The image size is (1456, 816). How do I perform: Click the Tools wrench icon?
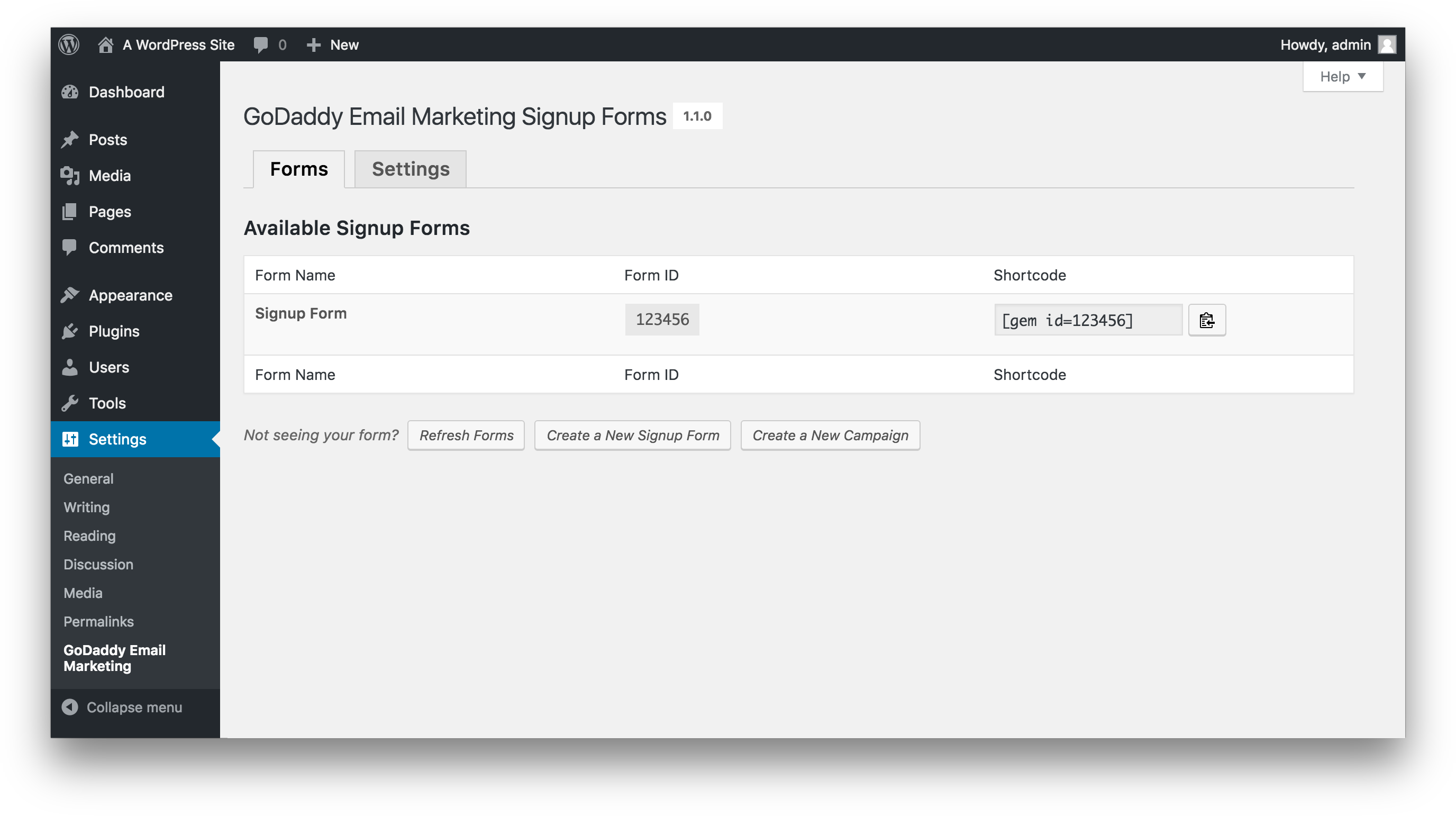point(70,404)
